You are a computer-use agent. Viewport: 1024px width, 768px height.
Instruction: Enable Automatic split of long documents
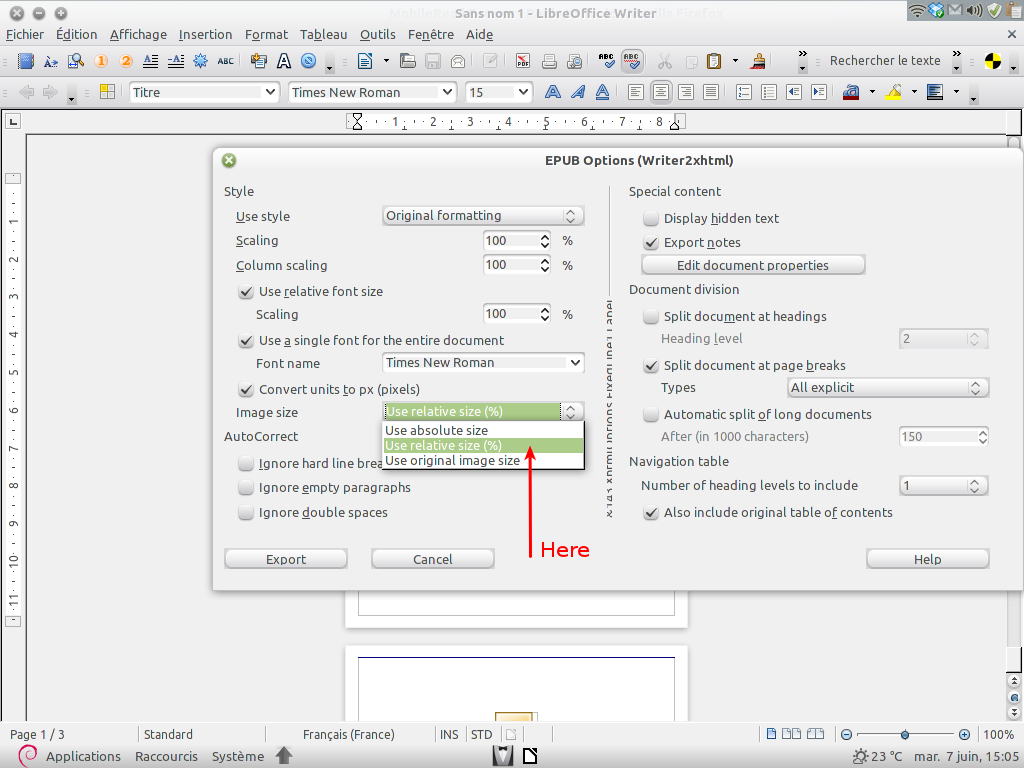coord(651,415)
